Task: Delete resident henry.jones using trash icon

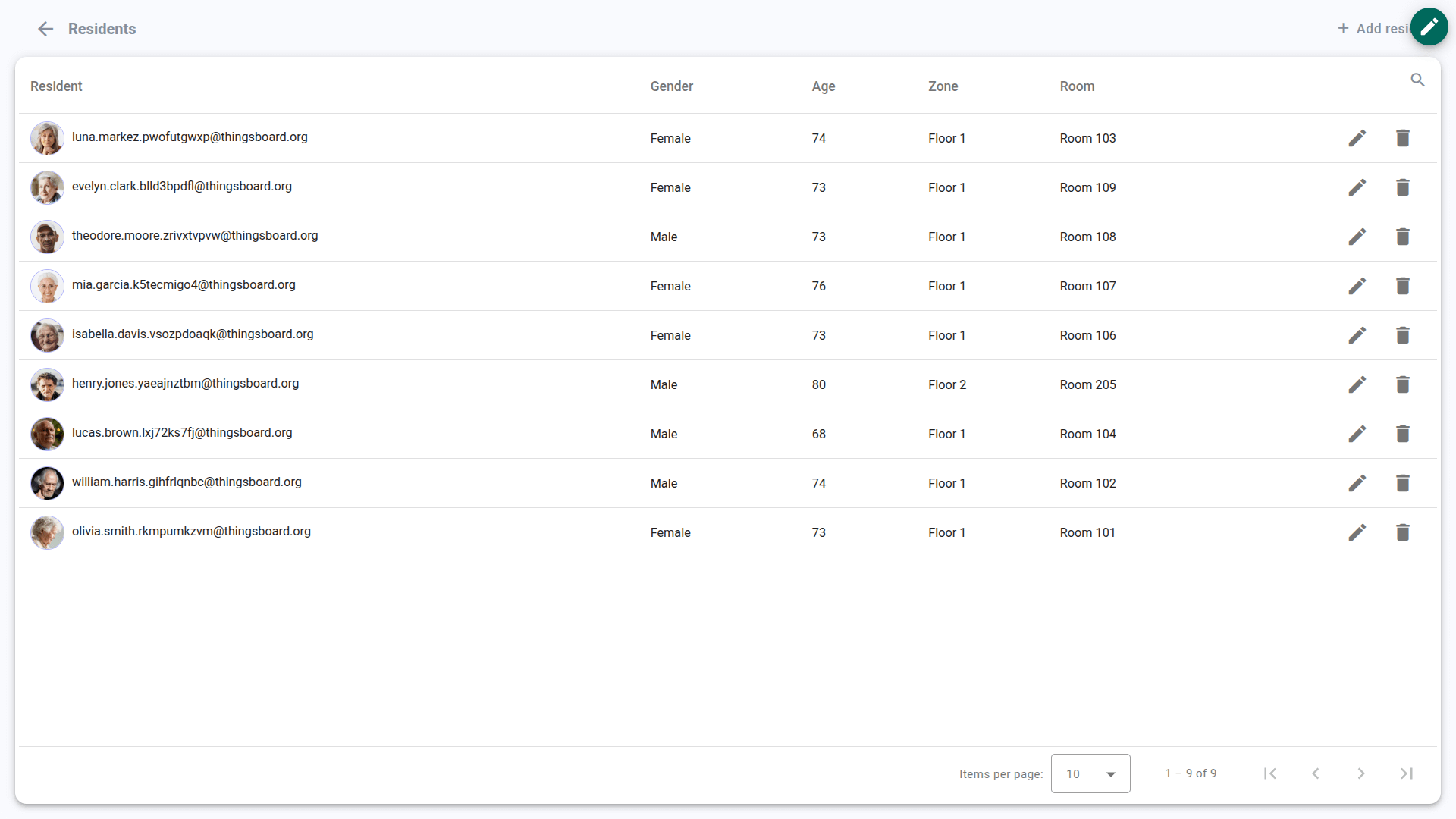Action: tap(1402, 384)
